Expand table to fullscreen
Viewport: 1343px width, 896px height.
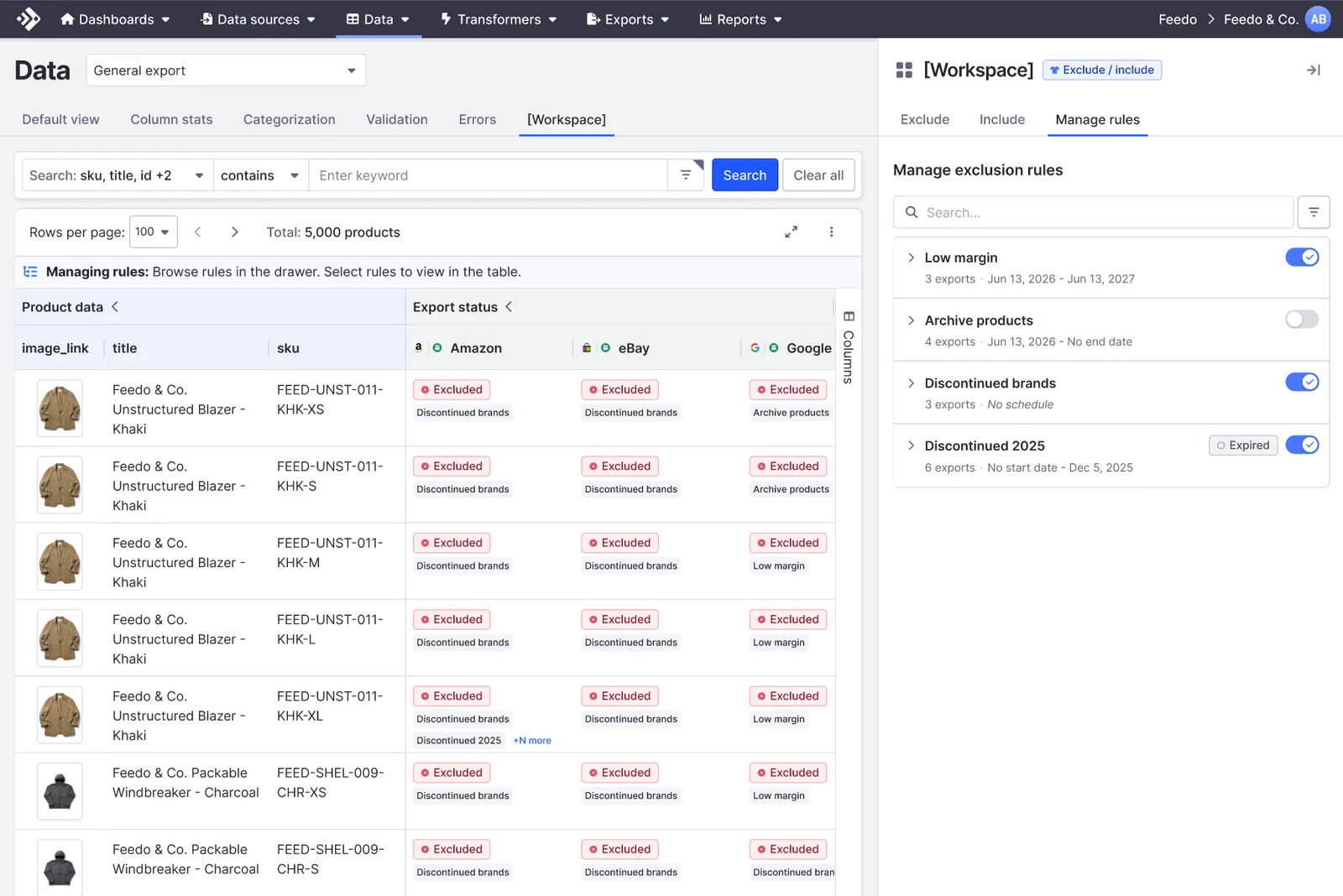pyautogui.click(x=791, y=232)
